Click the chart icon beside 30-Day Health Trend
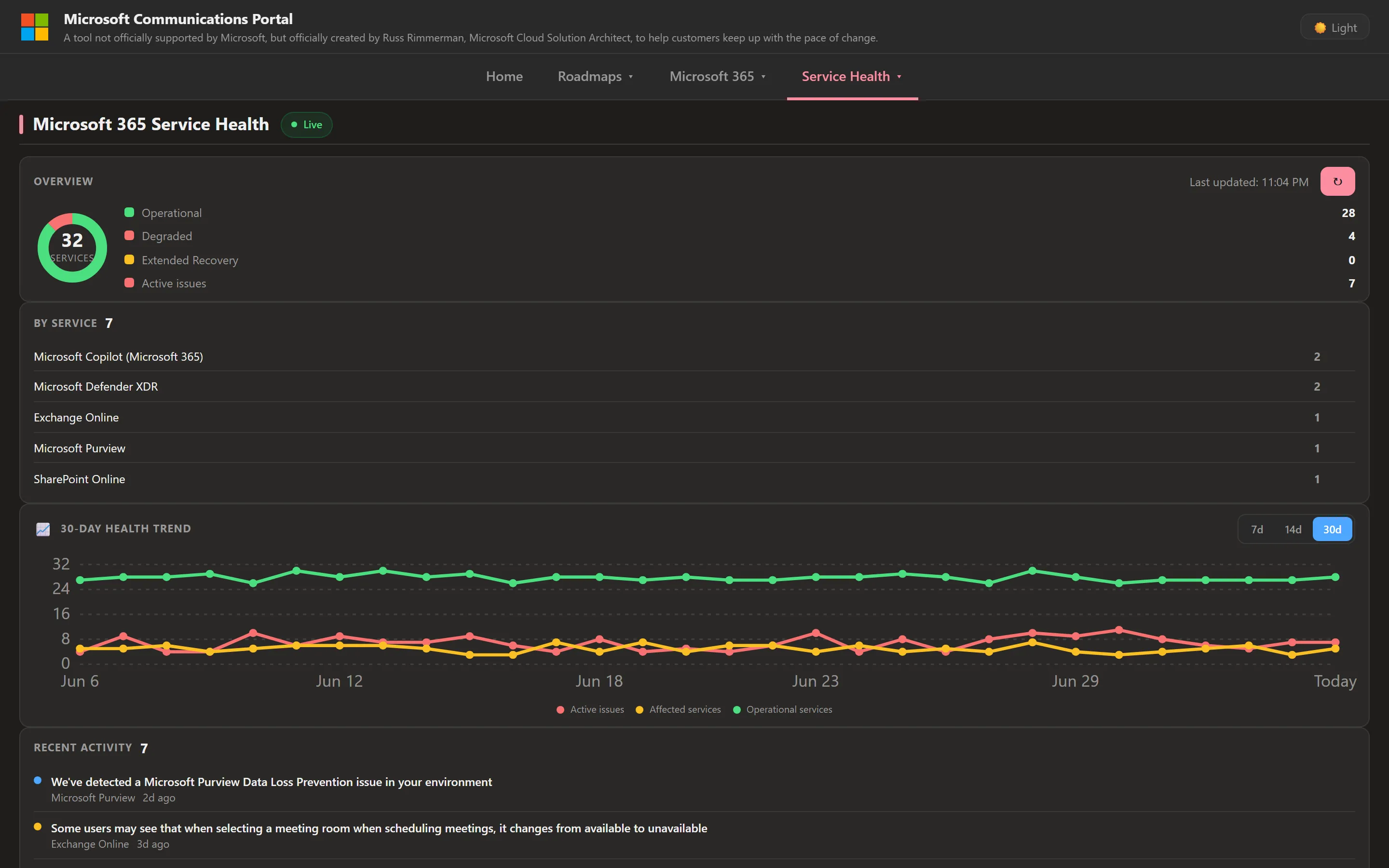Viewport: 1389px width, 868px height. pyautogui.click(x=43, y=529)
